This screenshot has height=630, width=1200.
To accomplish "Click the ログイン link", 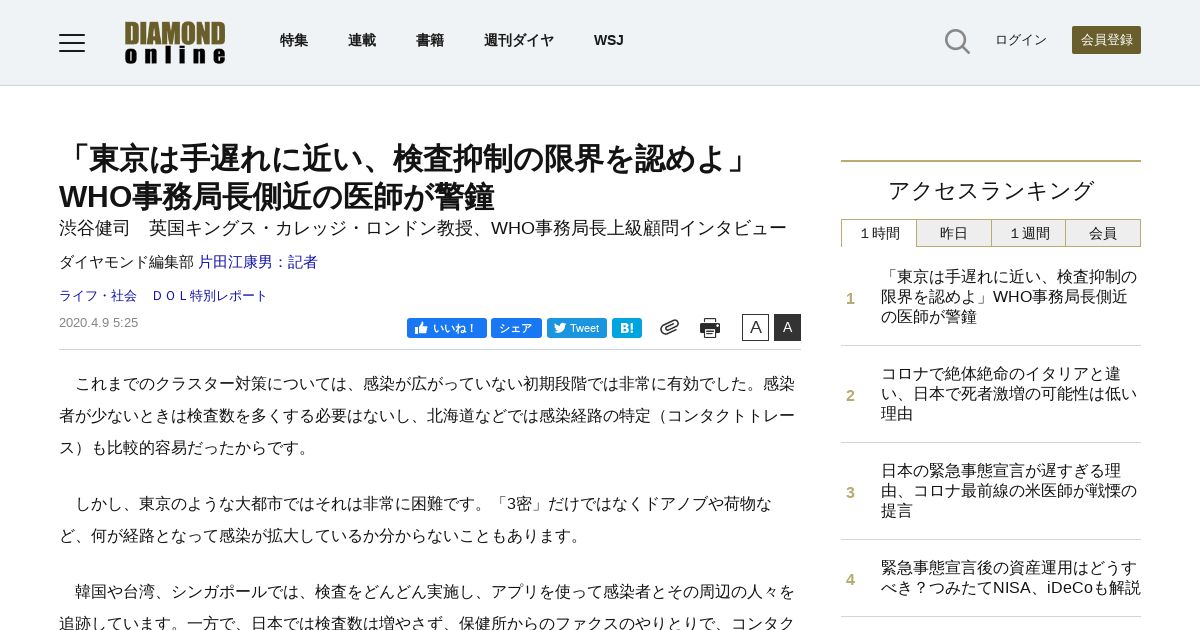I will point(1021,40).
